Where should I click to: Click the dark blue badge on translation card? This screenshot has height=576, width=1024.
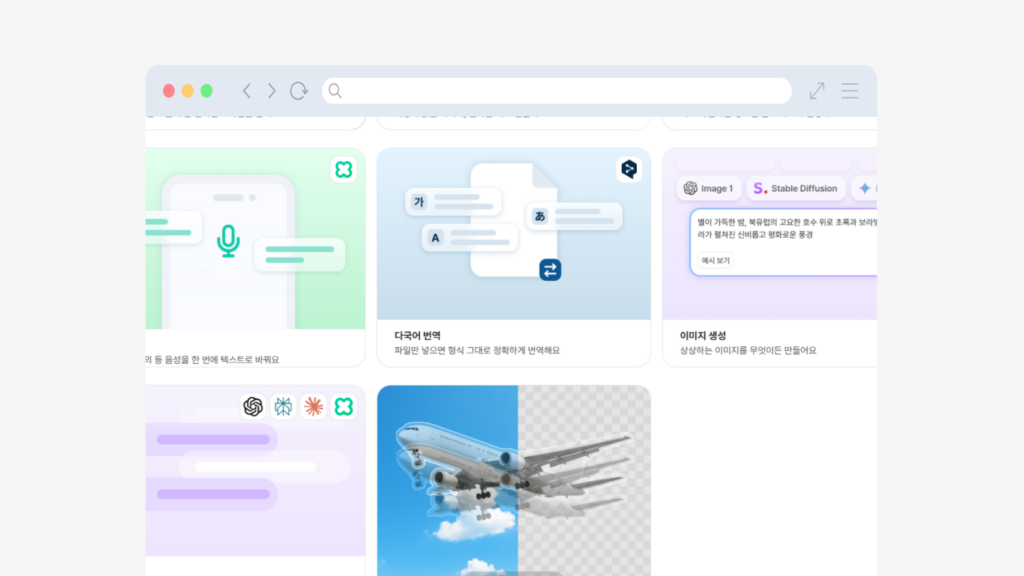[x=629, y=169]
